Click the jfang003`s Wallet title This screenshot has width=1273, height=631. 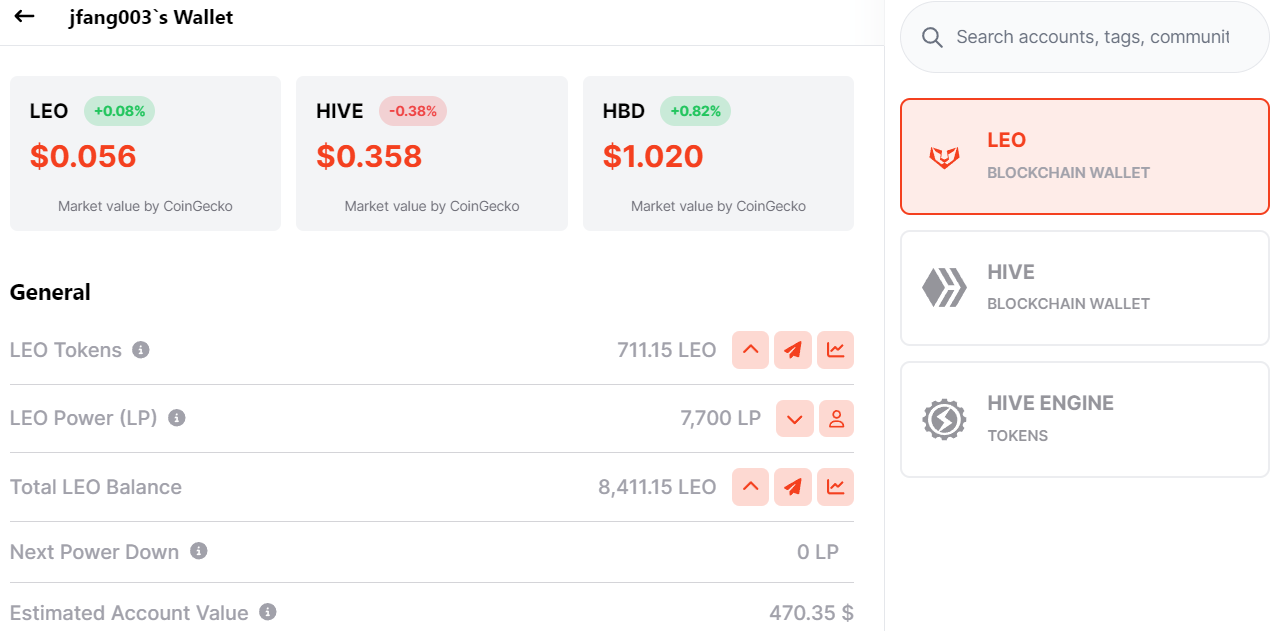coord(151,17)
